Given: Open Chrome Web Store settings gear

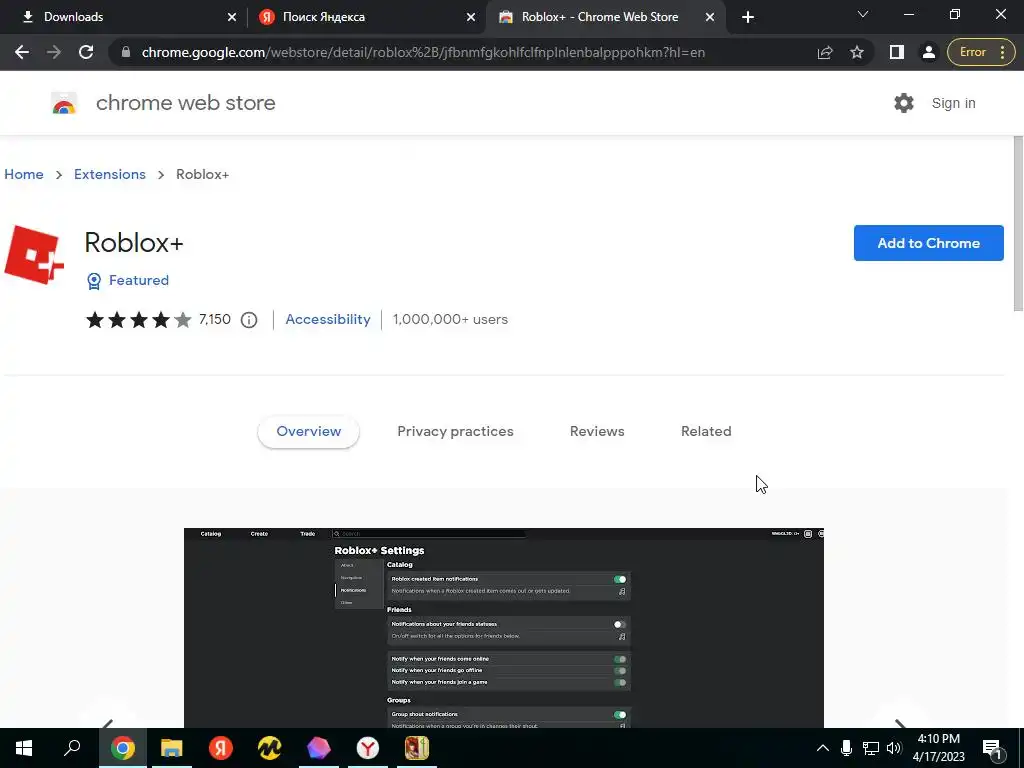Looking at the screenshot, I should 904,103.
